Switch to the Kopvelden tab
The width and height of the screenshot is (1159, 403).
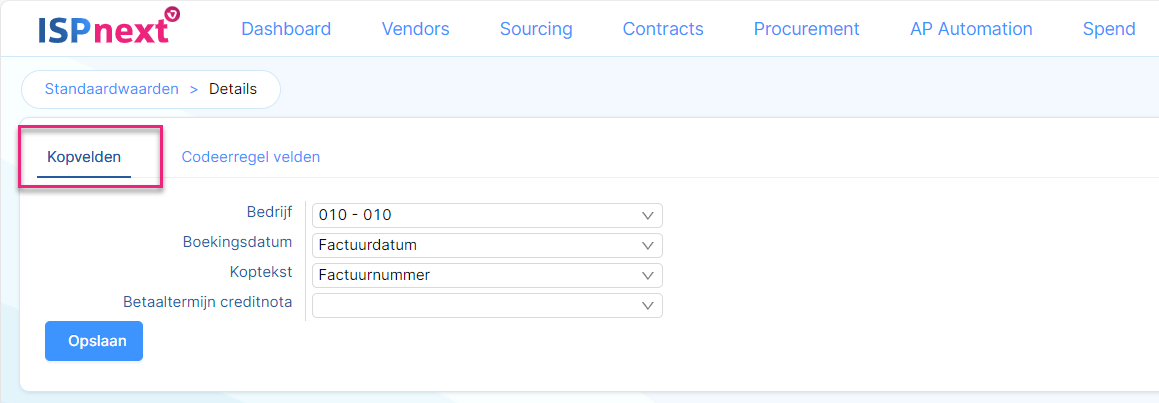(x=84, y=157)
